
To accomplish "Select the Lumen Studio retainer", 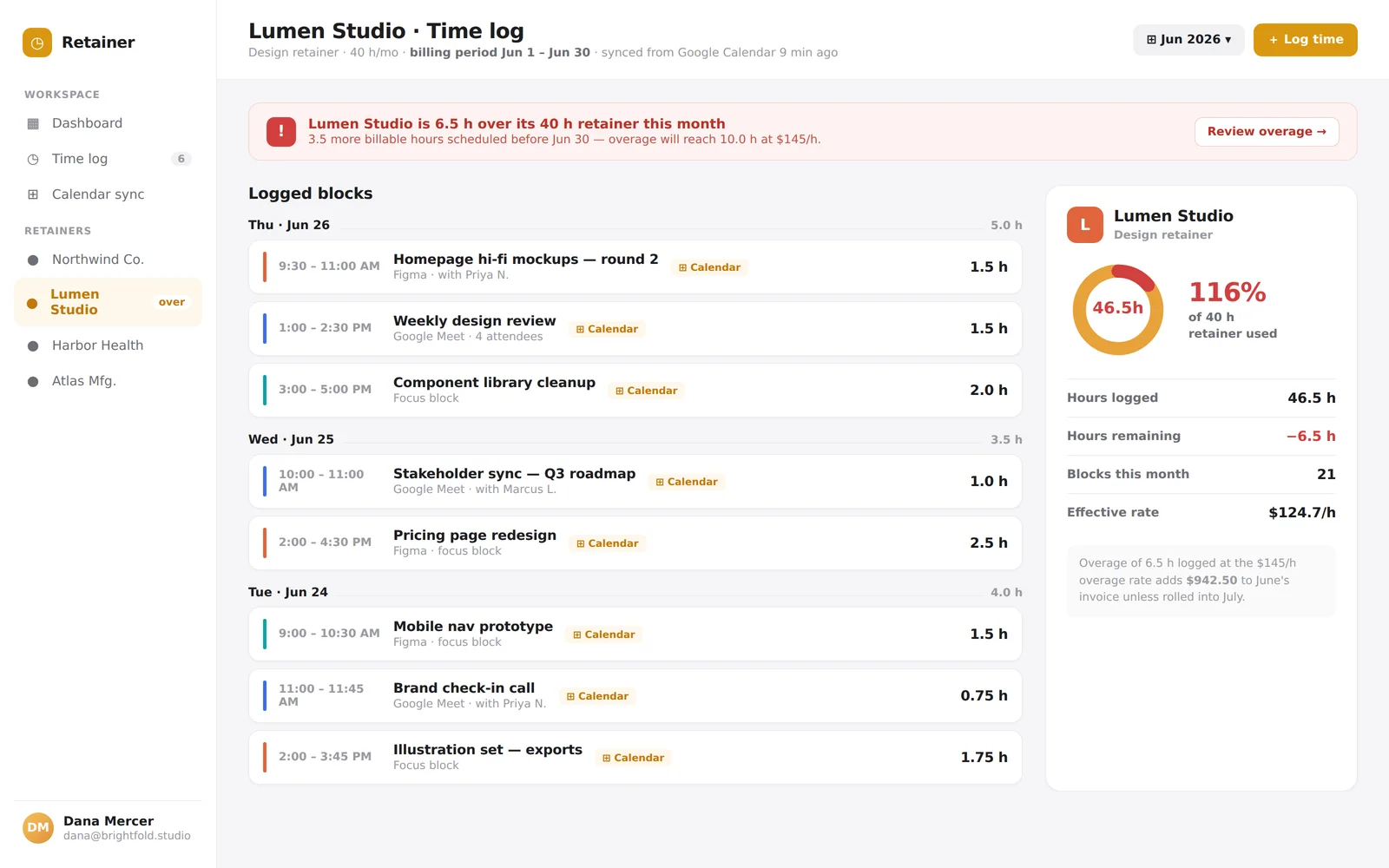I will [108, 302].
